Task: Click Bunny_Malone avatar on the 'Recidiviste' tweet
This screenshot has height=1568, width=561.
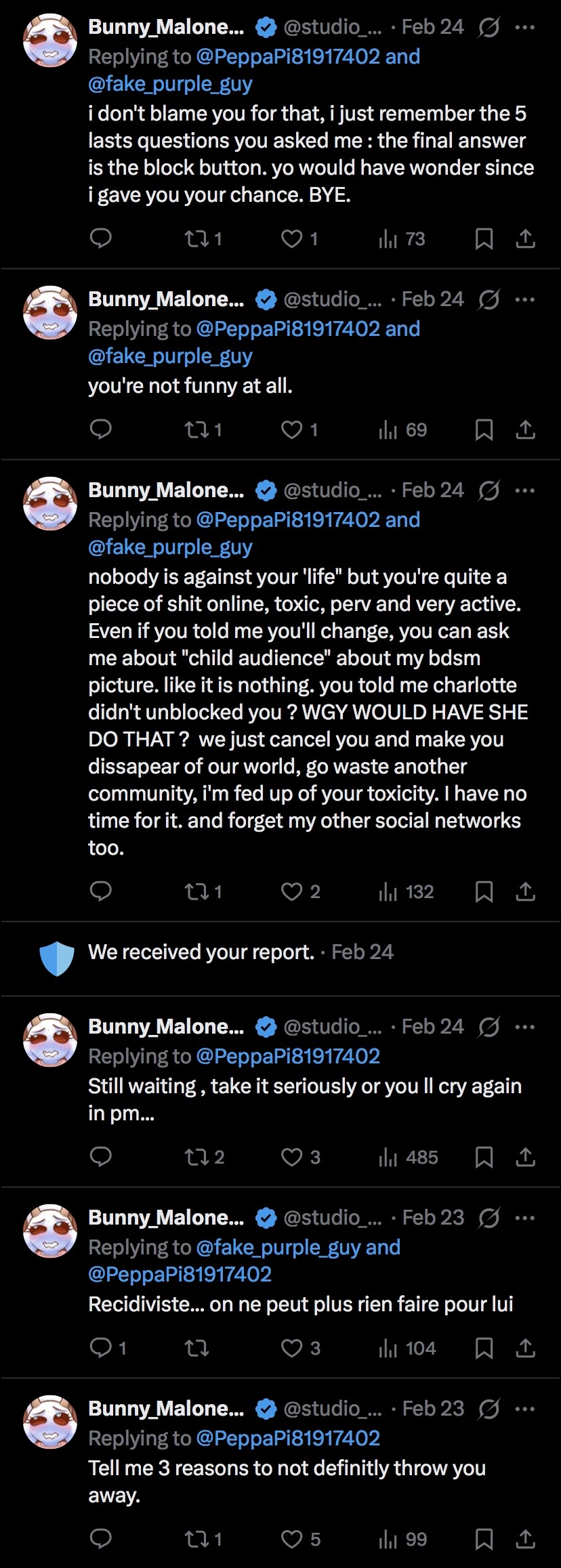Action: [x=50, y=1231]
